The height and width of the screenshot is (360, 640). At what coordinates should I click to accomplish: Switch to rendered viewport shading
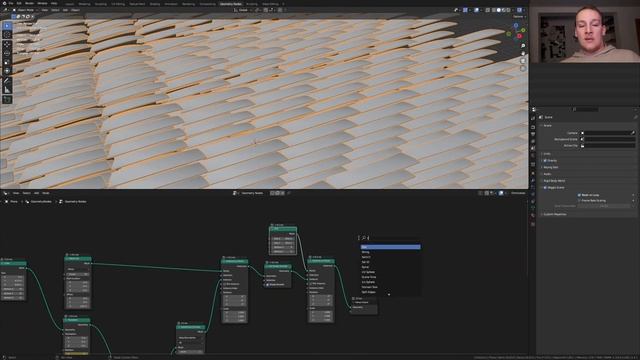pyautogui.click(x=509, y=10)
